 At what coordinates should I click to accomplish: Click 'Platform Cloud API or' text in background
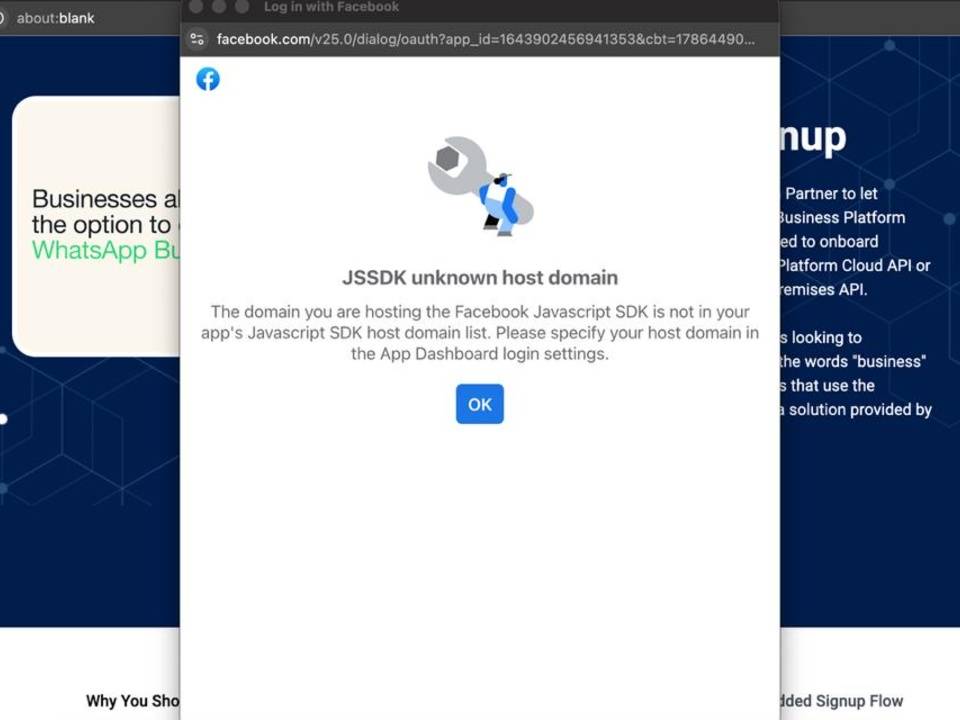(855, 266)
